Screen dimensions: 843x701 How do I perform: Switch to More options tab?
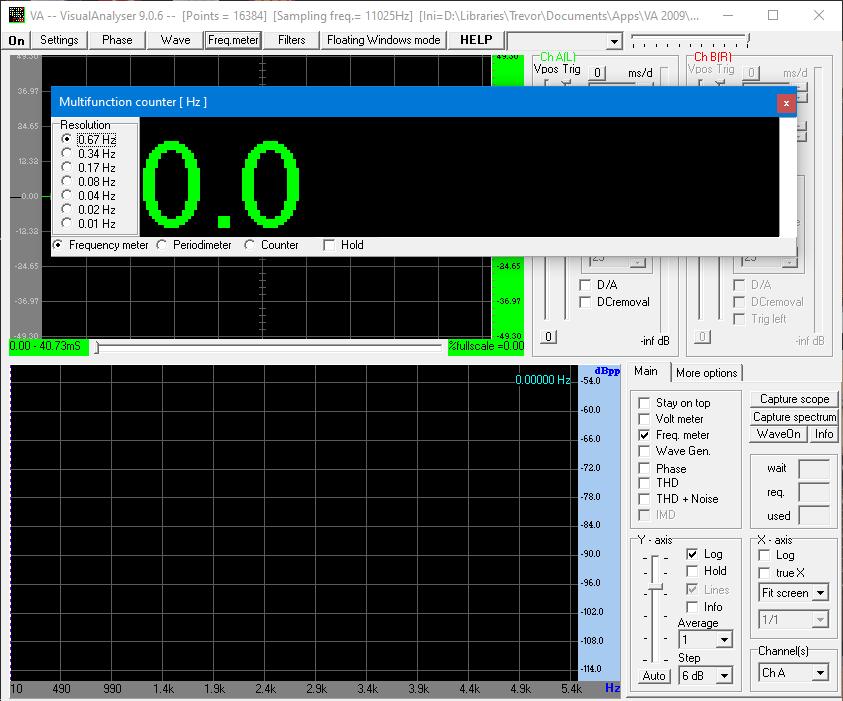point(706,373)
